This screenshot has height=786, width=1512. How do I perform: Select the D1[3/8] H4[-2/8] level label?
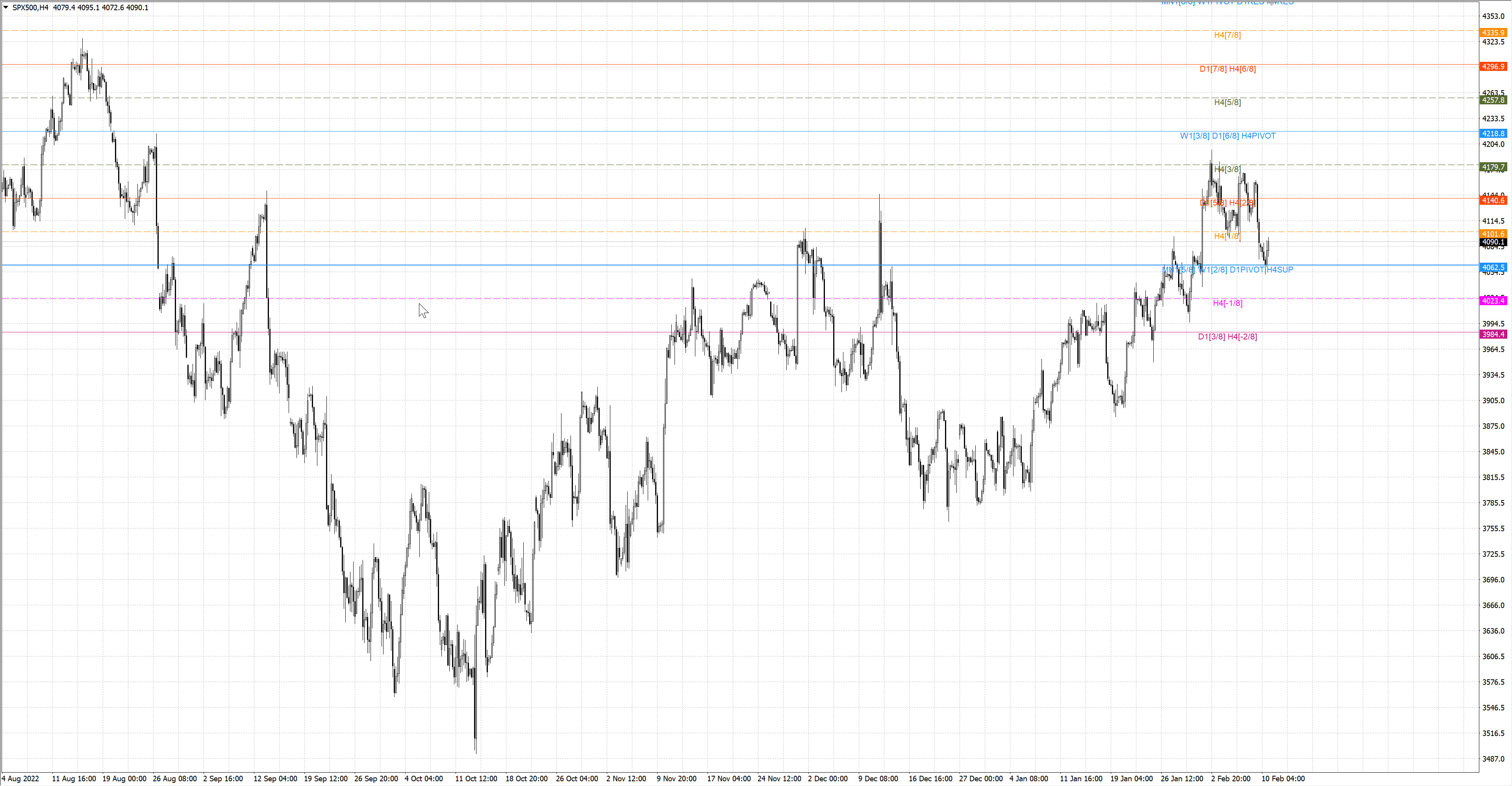[1227, 337]
